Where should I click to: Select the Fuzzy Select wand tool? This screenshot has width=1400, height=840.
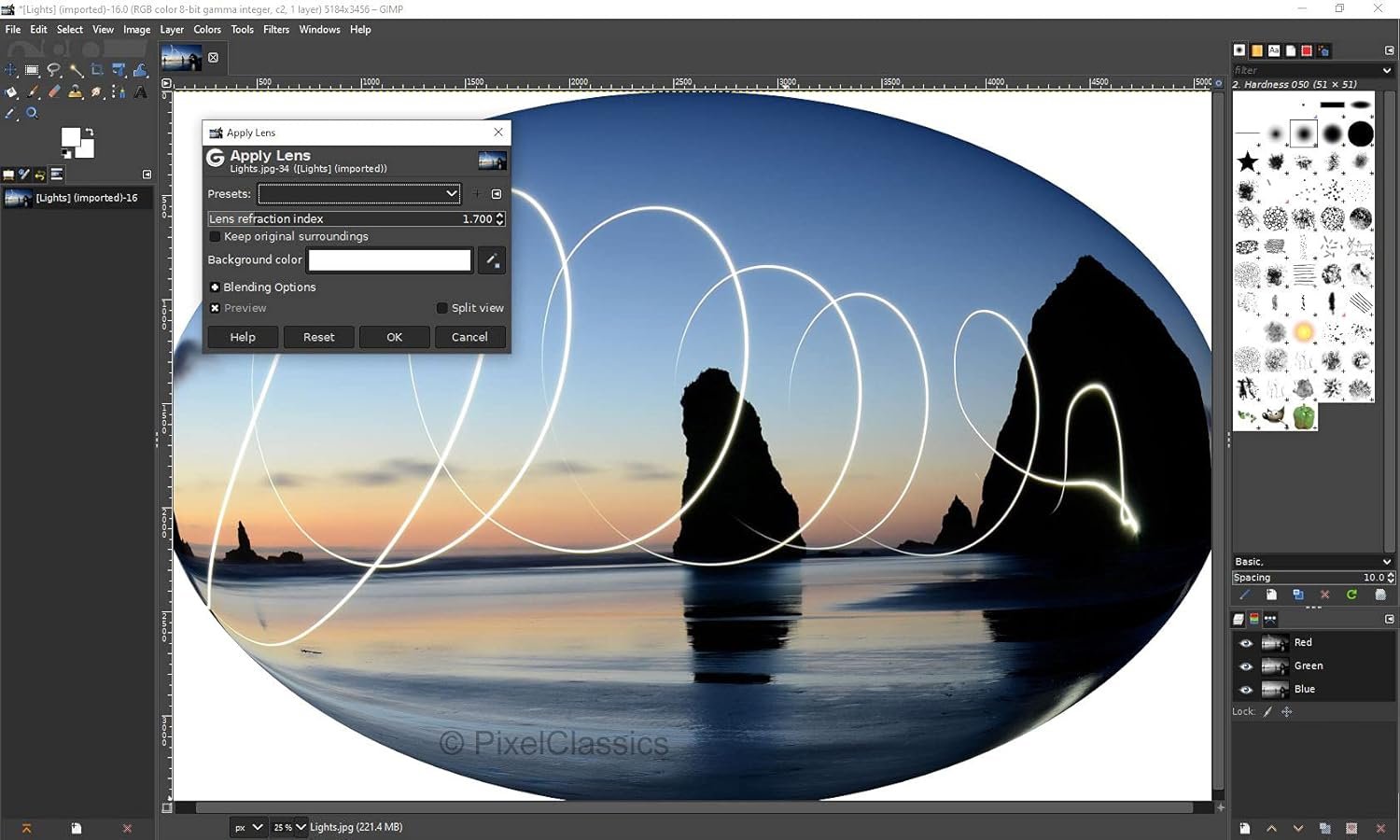point(76,71)
